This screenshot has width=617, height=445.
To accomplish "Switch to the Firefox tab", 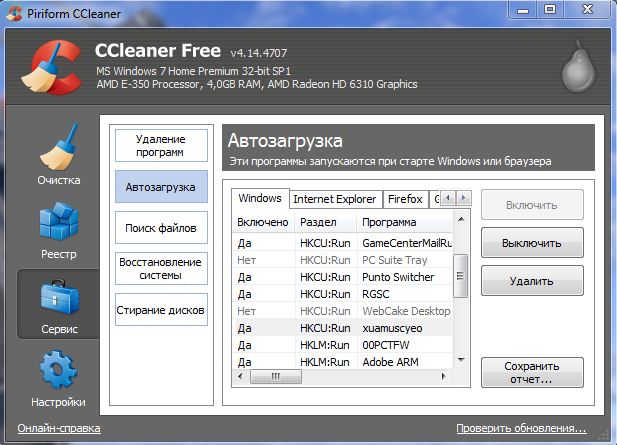I will click(405, 199).
